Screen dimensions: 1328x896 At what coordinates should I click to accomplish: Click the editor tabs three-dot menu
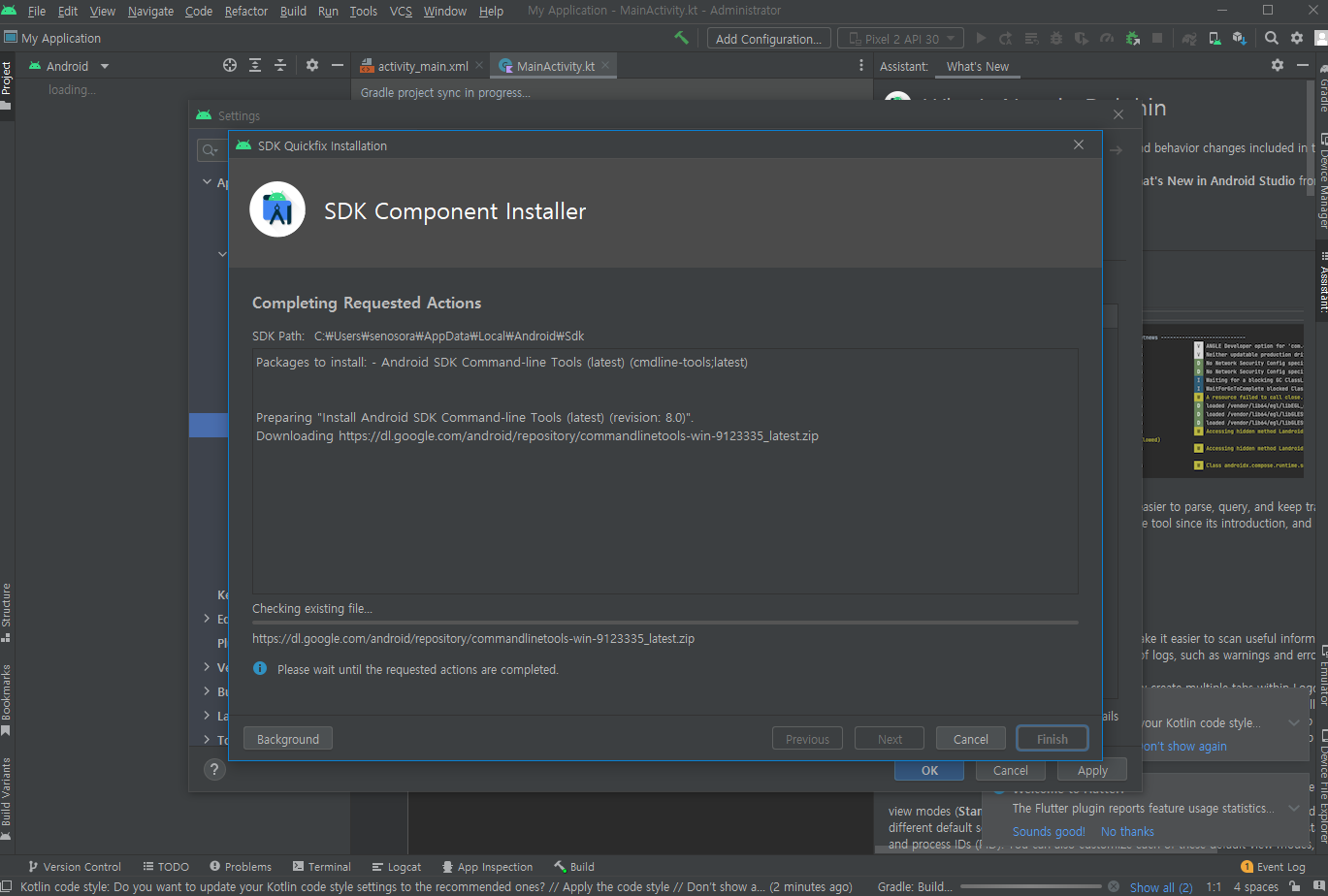(x=861, y=65)
